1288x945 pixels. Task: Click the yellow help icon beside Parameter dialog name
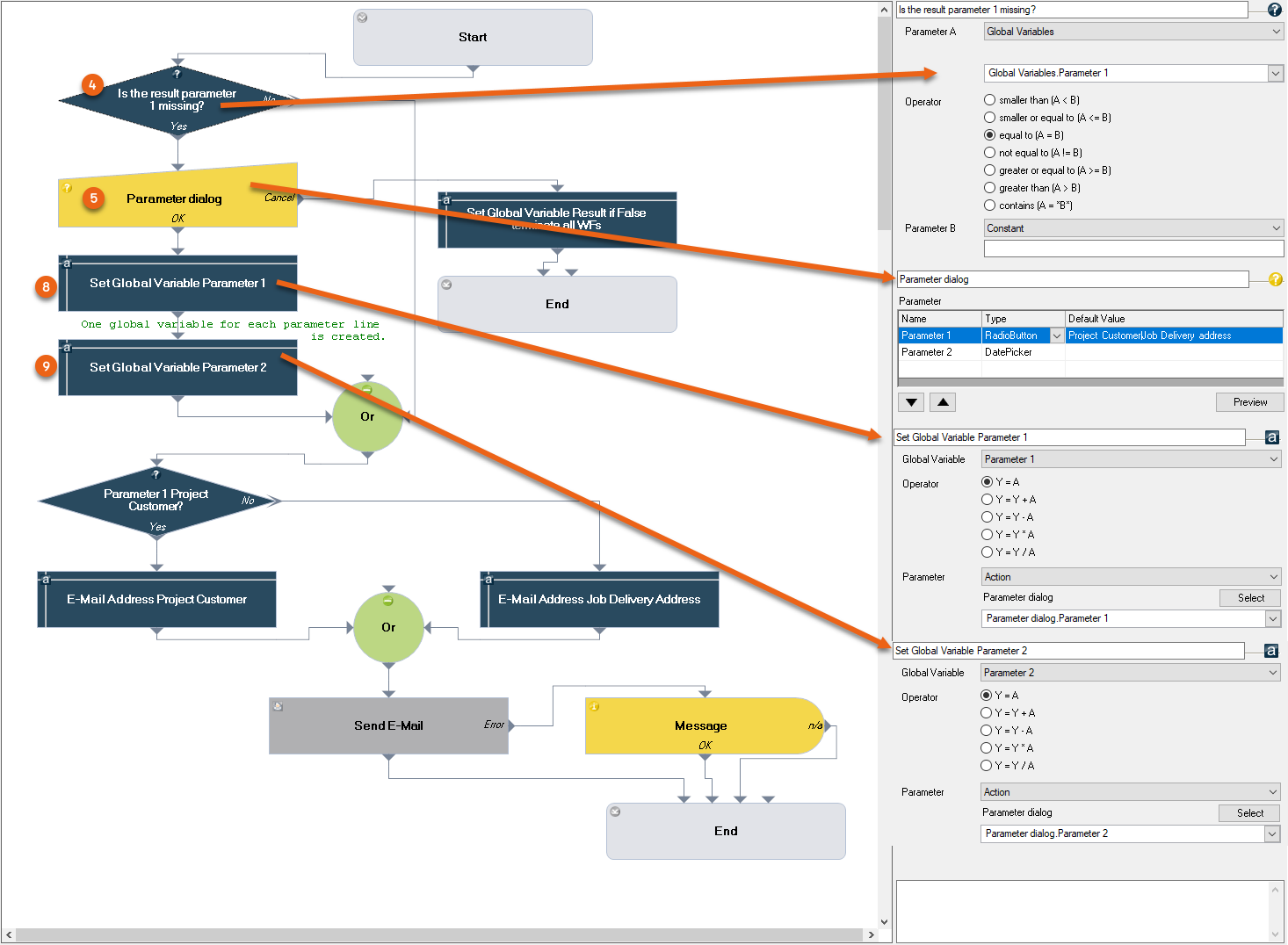pyautogui.click(x=1275, y=279)
